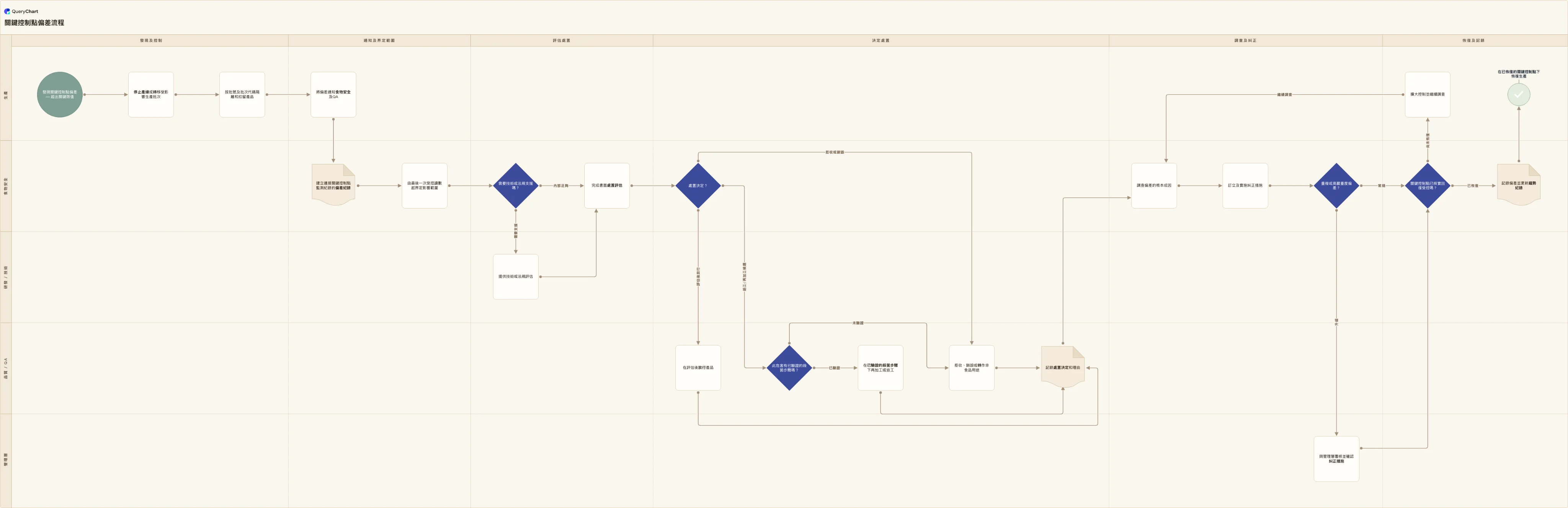
Task: Select the 調查及糾正 phase header
Action: coord(1245,41)
